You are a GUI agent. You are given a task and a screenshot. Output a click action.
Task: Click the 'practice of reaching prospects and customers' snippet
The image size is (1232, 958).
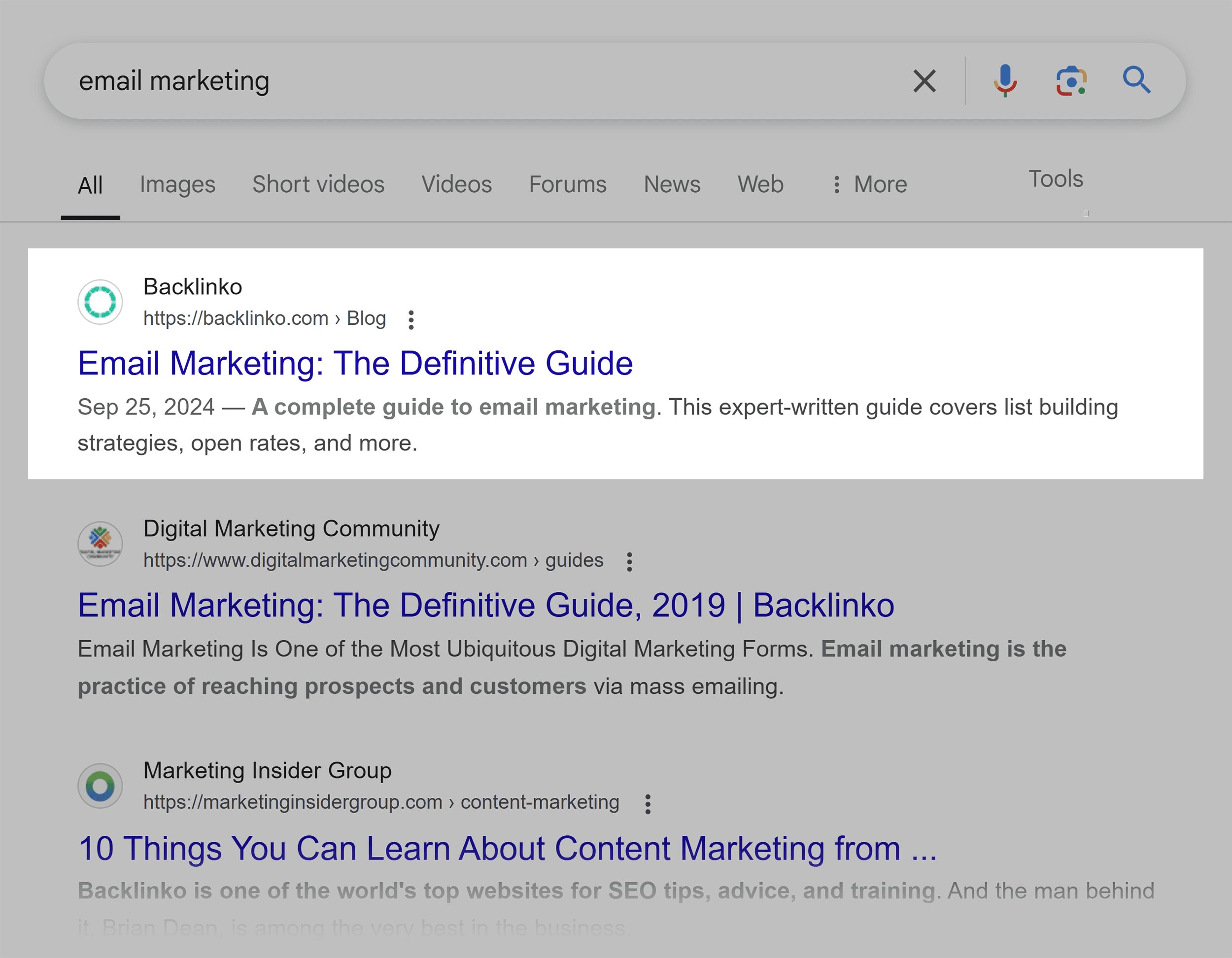click(332, 686)
